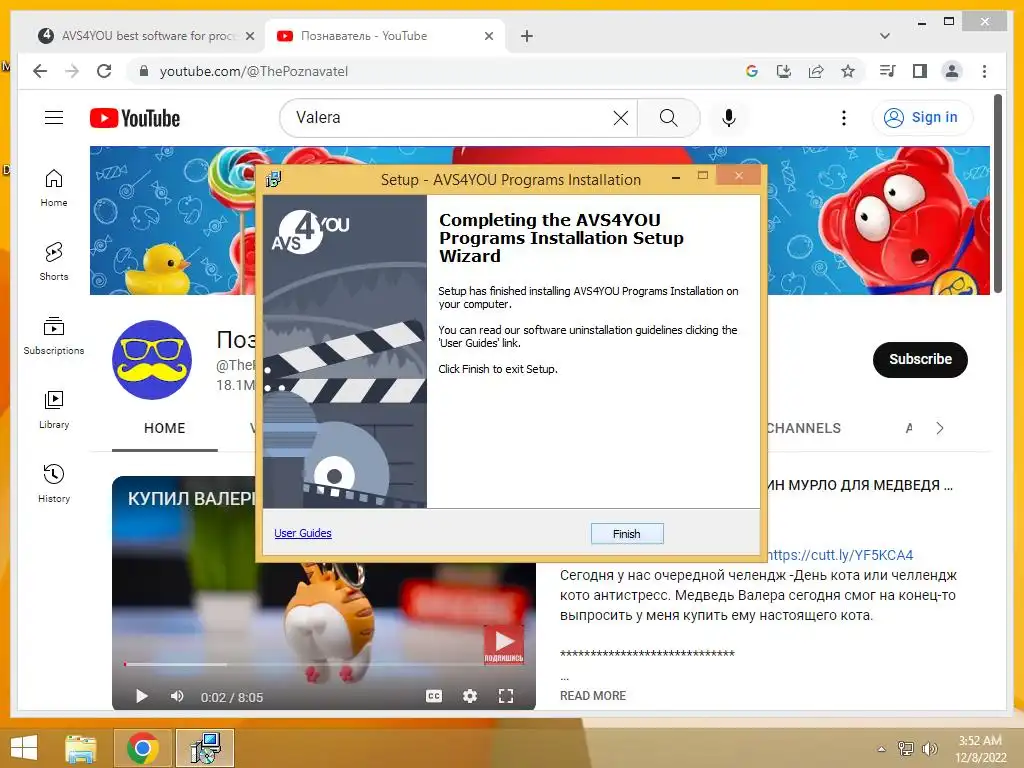Open the Chrome profile avatar

tap(952, 71)
